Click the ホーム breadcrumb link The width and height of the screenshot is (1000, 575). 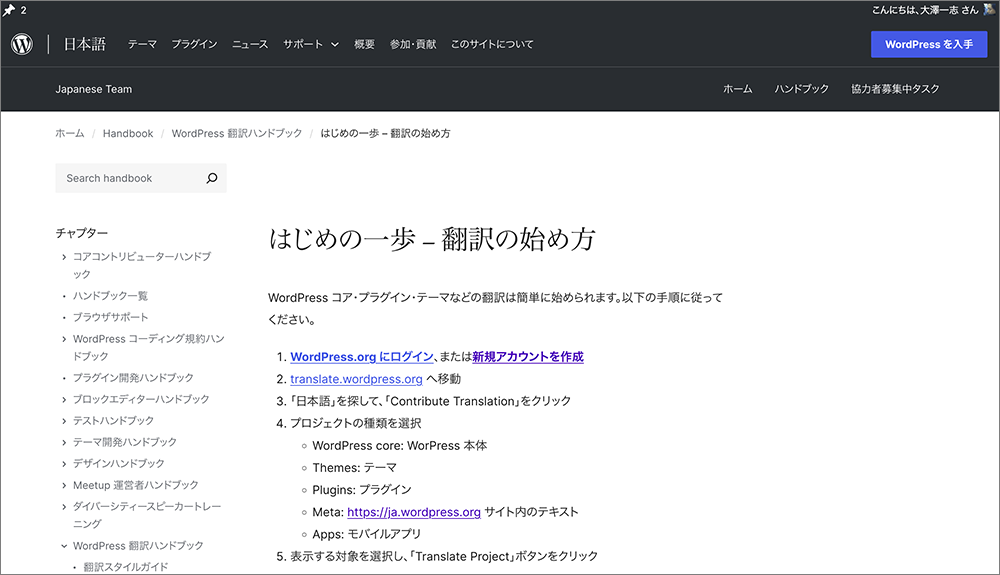click(x=70, y=133)
